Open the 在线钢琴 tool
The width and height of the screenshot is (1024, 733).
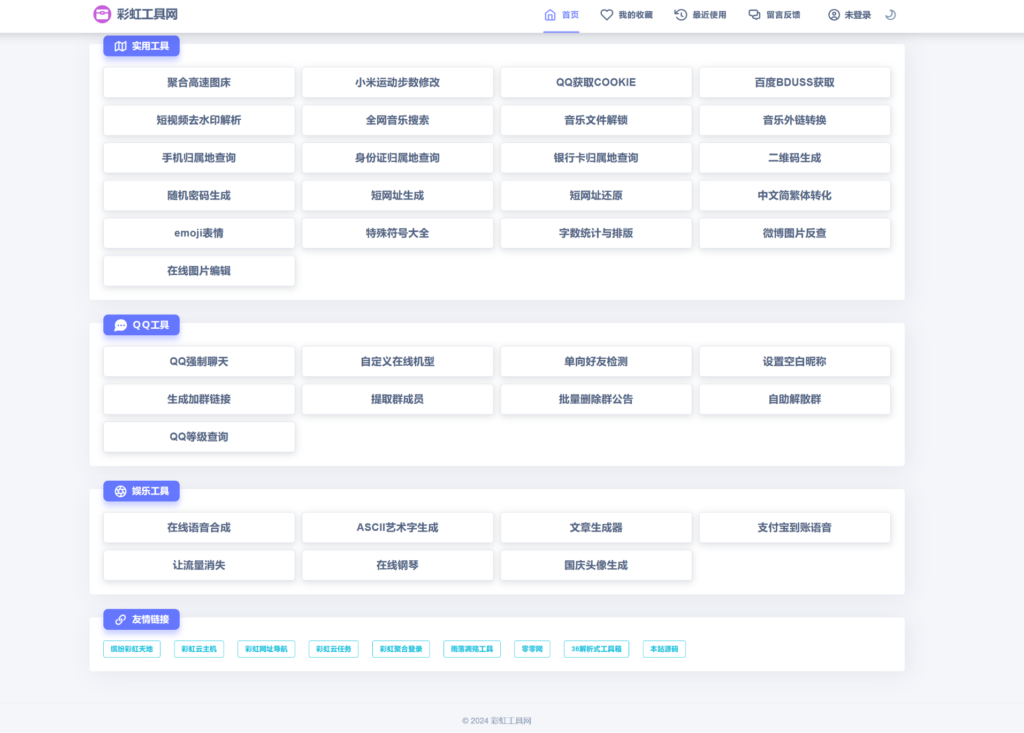[x=397, y=565]
